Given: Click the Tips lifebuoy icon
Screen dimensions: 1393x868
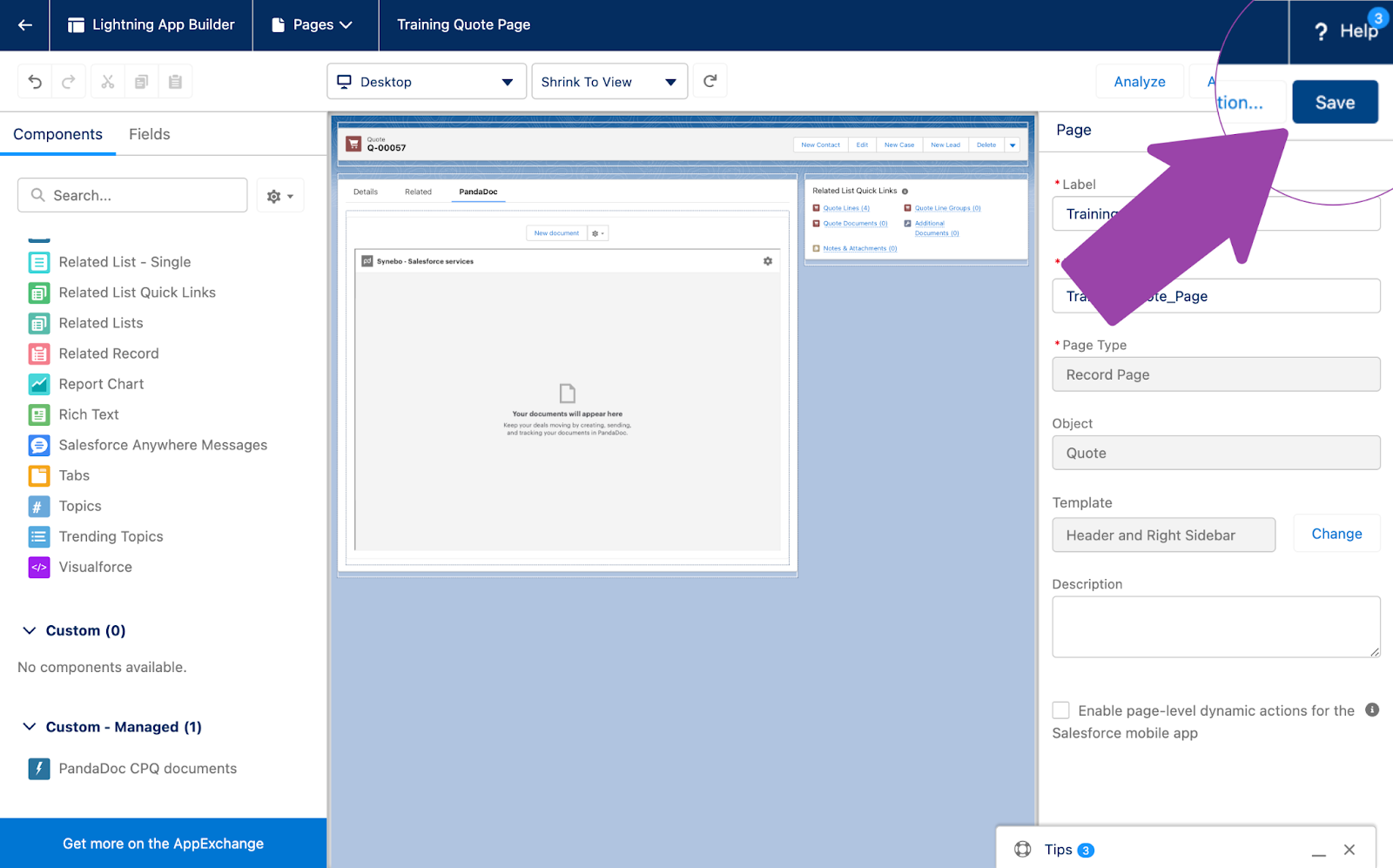Looking at the screenshot, I should 1023,850.
